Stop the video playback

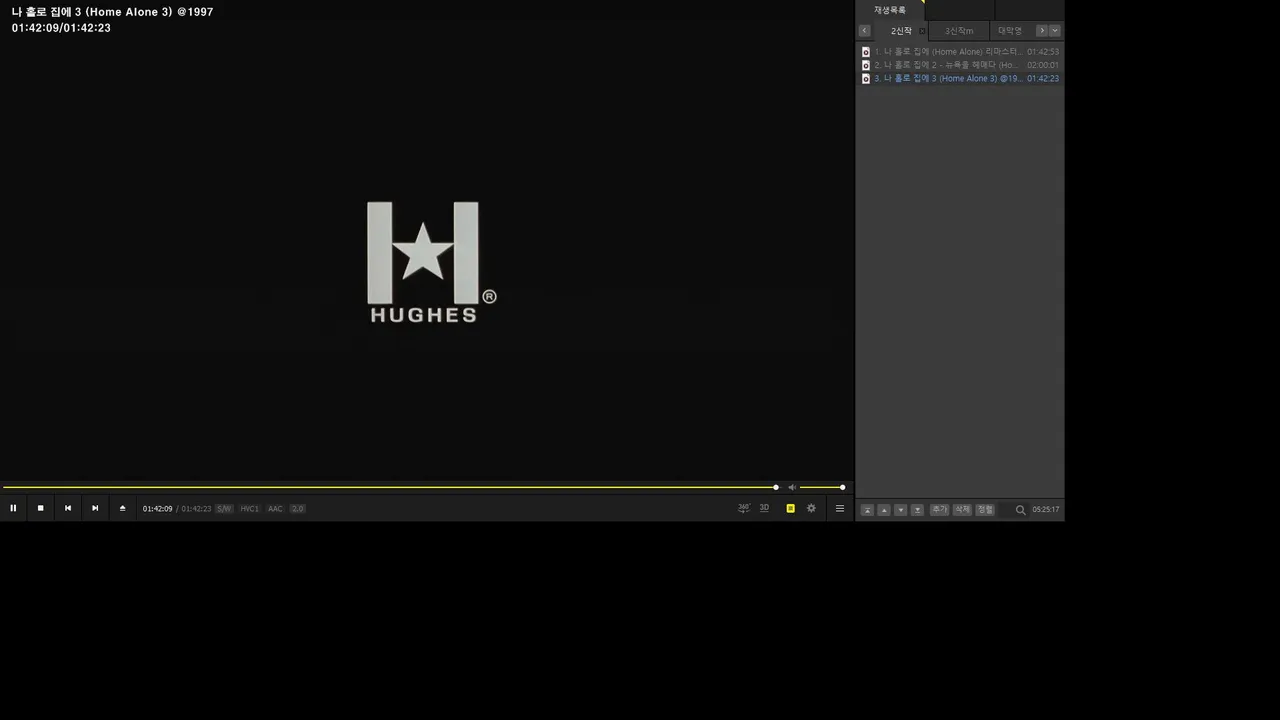point(40,508)
